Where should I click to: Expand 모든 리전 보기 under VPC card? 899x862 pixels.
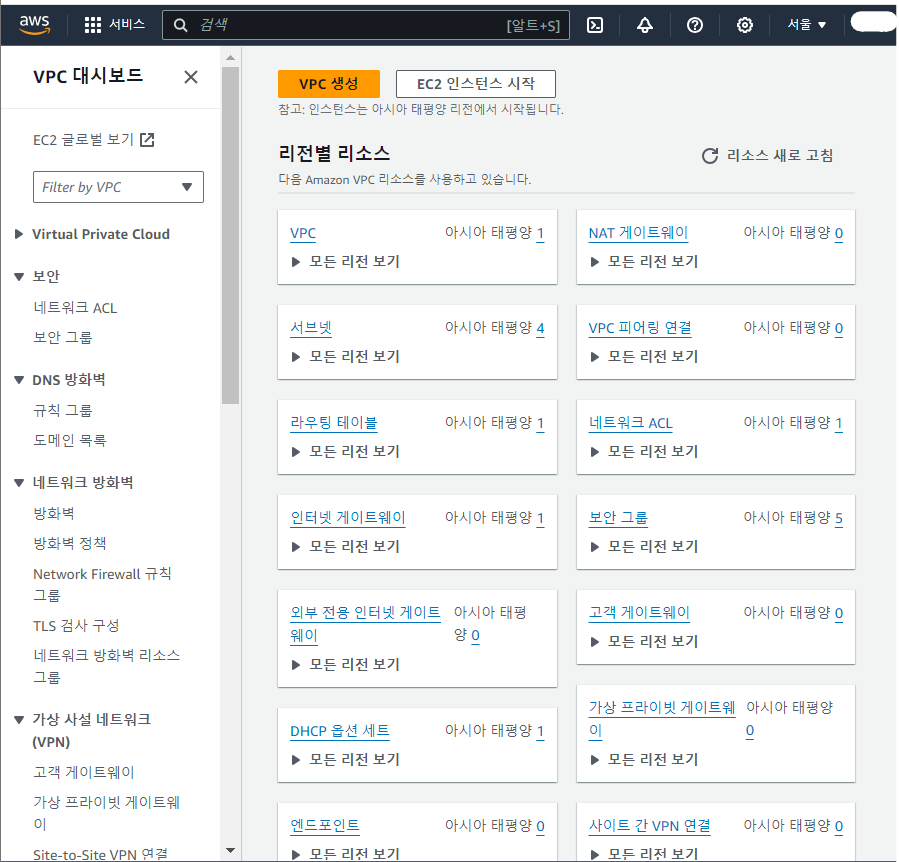click(x=346, y=262)
